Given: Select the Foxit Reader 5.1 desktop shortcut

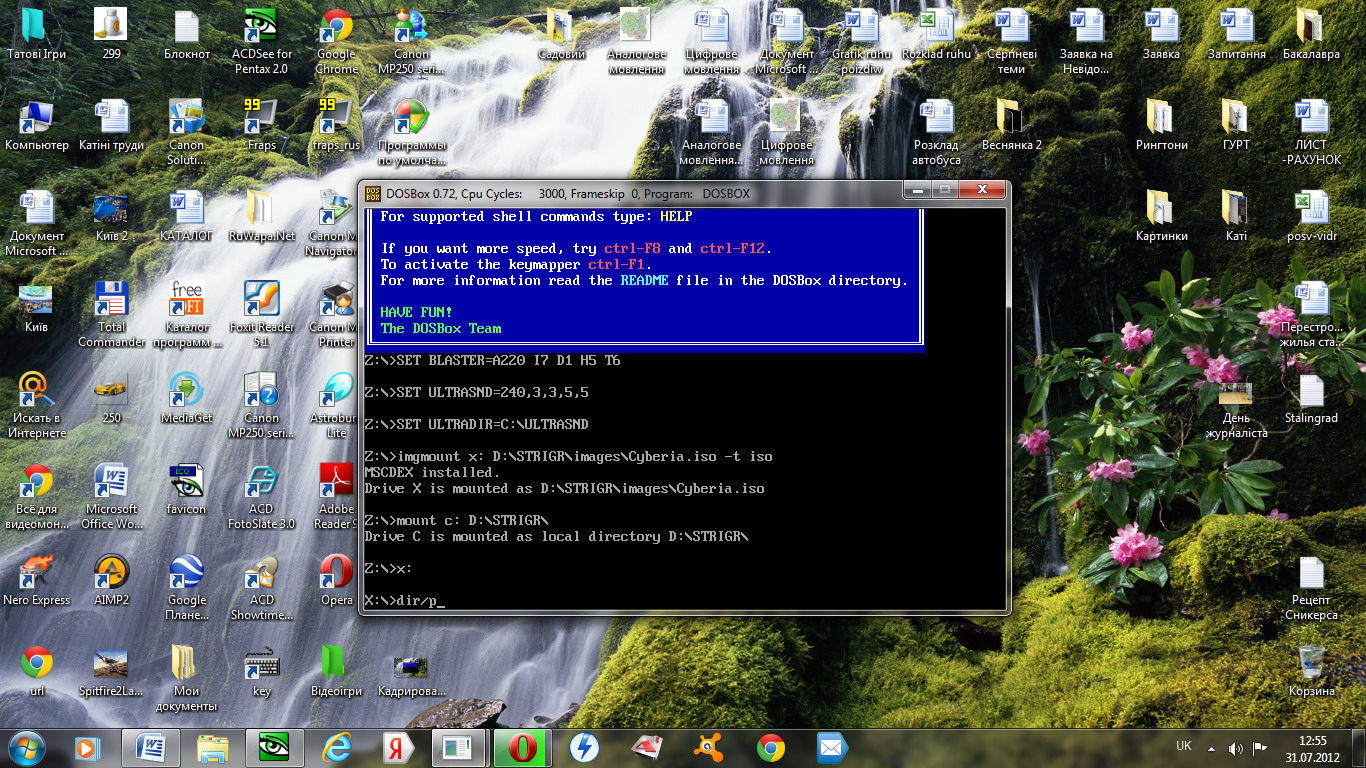Looking at the screenshot, I should (261, 315).
